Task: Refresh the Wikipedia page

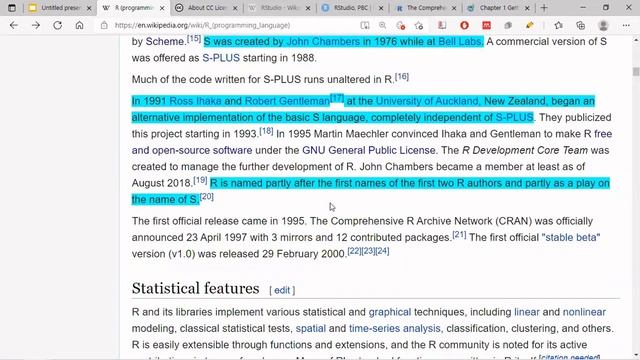Action: pos(58,25)
